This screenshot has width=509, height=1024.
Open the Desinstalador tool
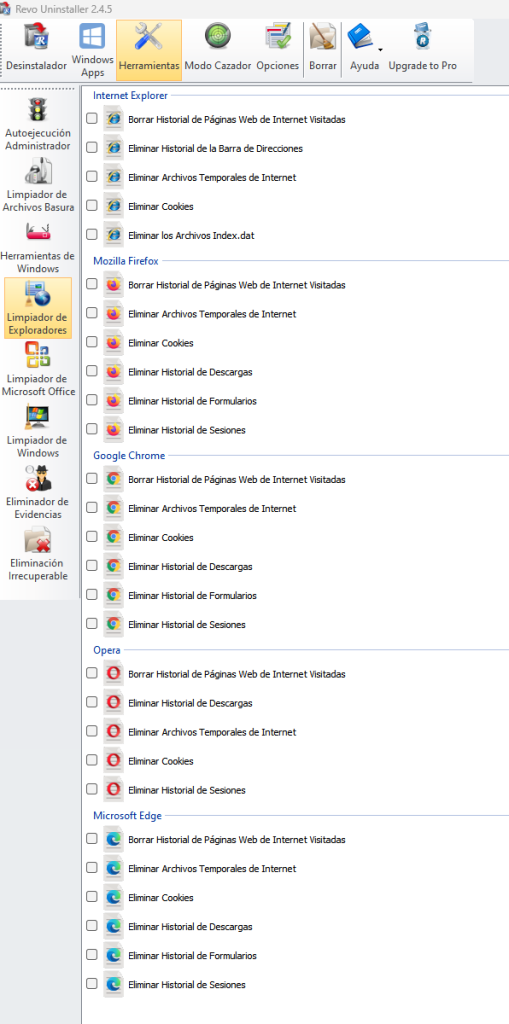tap(37, 50)
